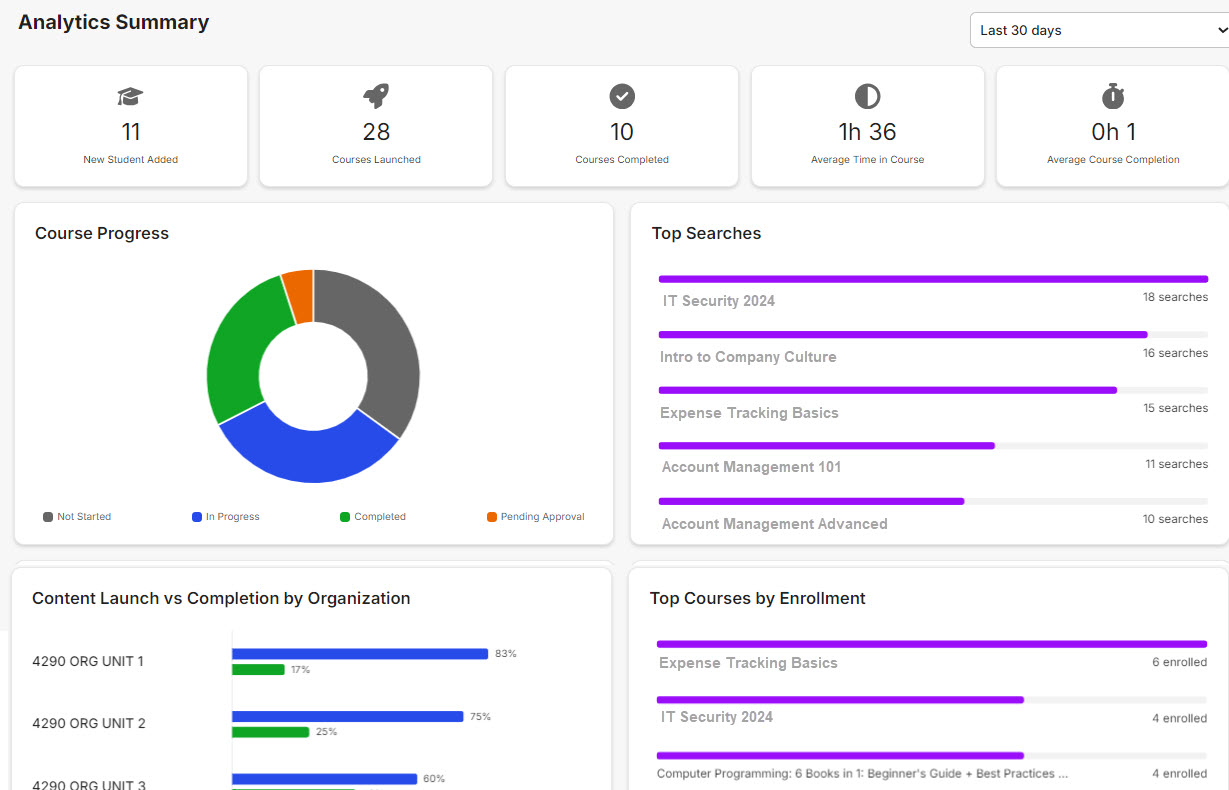Click the 0h 1 Average Course Completion value
This screenshot has width=1229, height=790.
(1113, 132)
